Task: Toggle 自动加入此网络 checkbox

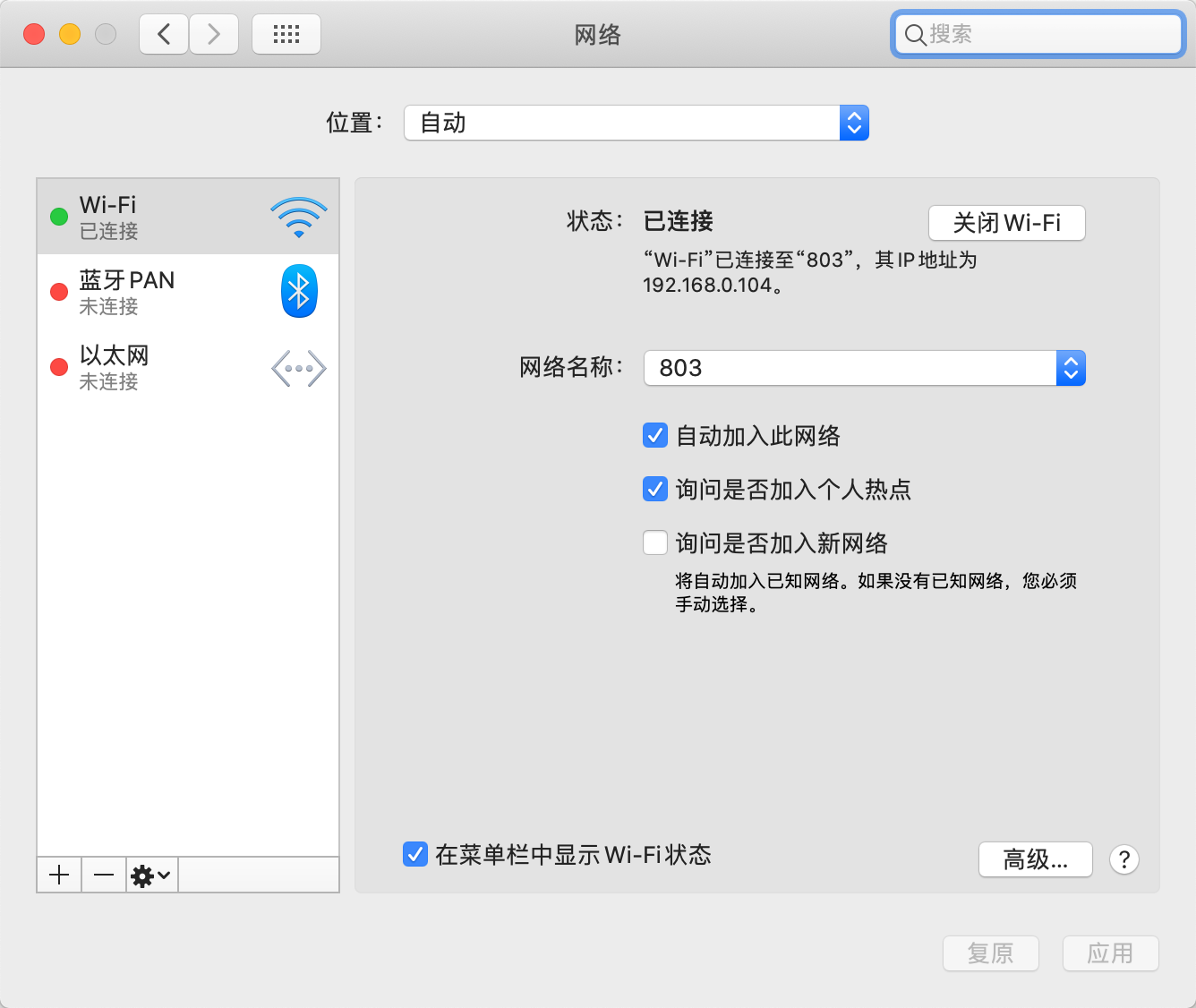Action: click(655, 436)
